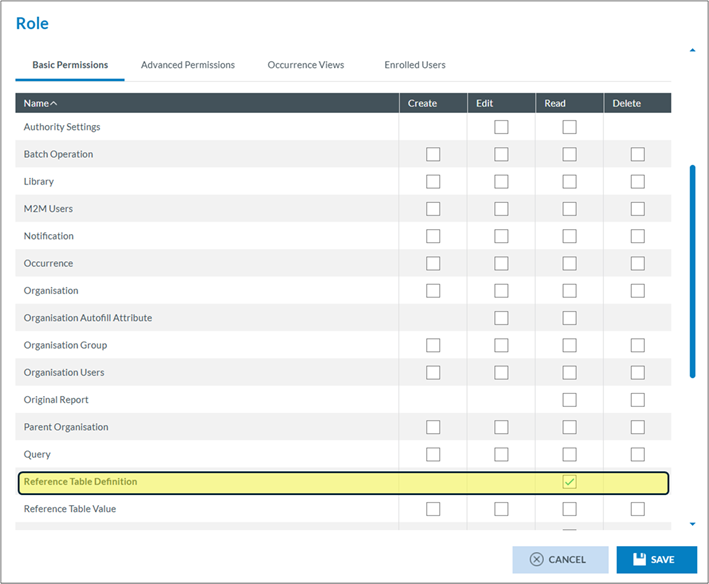Tick Create checkbox for Query row

click(433, 455)
